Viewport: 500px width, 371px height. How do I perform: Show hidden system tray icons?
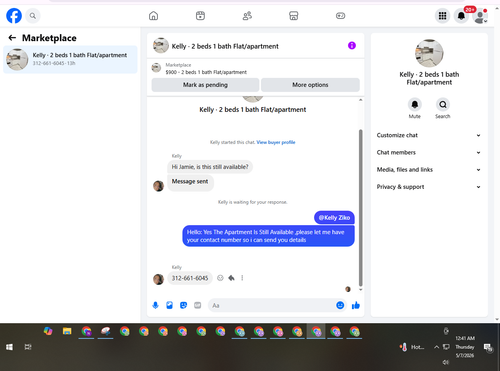(x=436, y=347)
